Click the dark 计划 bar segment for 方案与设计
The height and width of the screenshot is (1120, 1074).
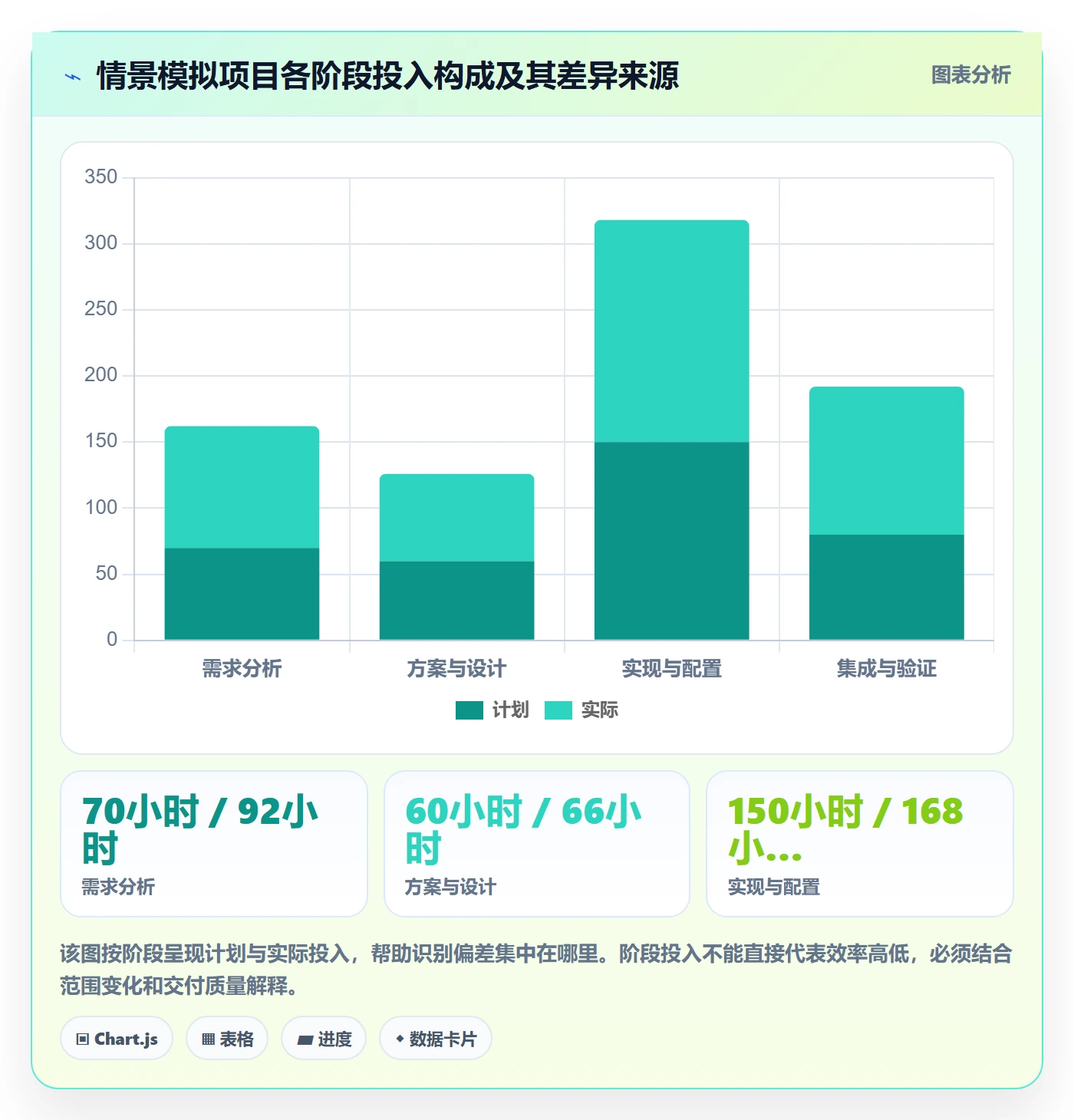pyautogui.click(x=456, y=601)
